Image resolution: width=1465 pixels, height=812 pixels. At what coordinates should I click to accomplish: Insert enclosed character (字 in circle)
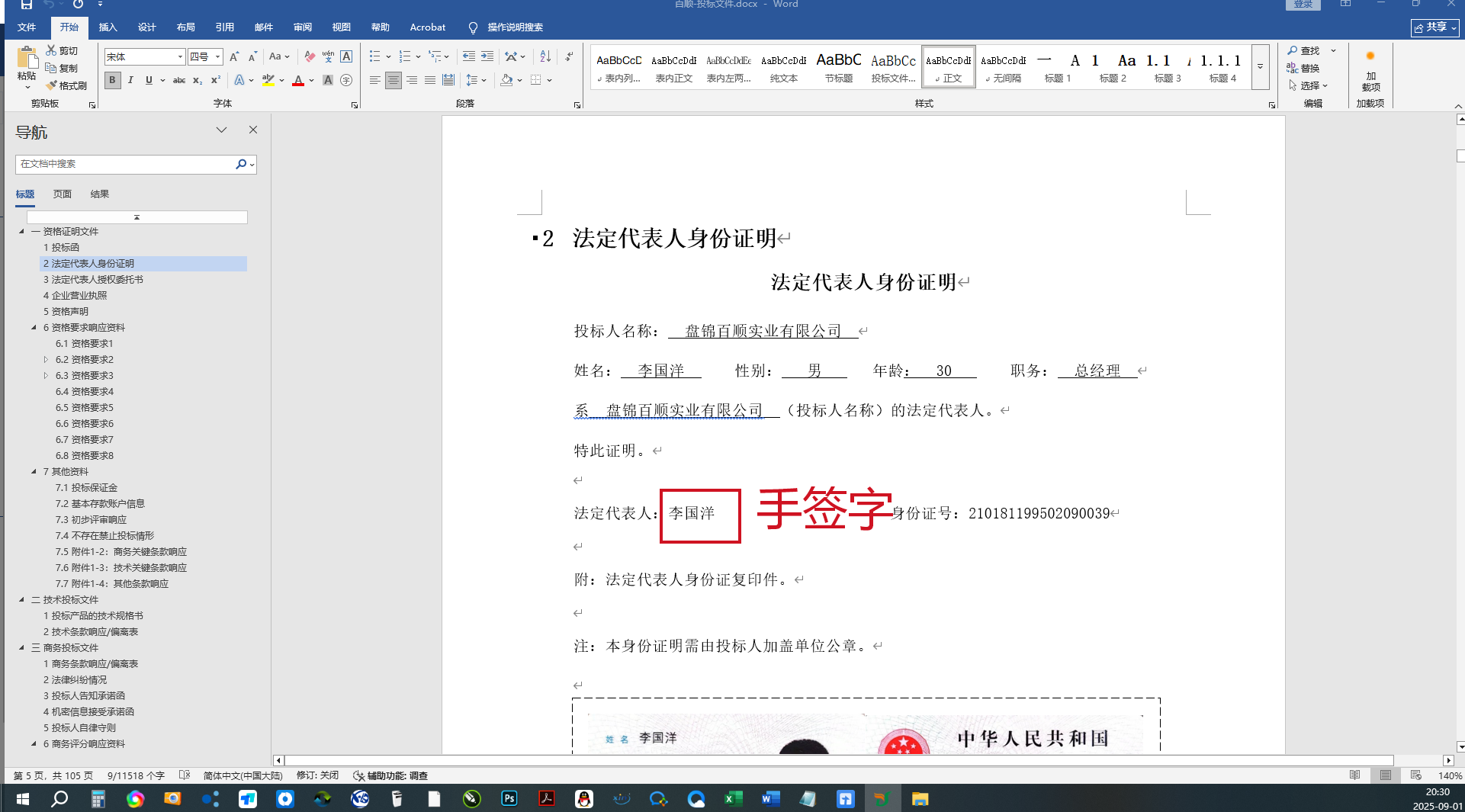point(346,80)
